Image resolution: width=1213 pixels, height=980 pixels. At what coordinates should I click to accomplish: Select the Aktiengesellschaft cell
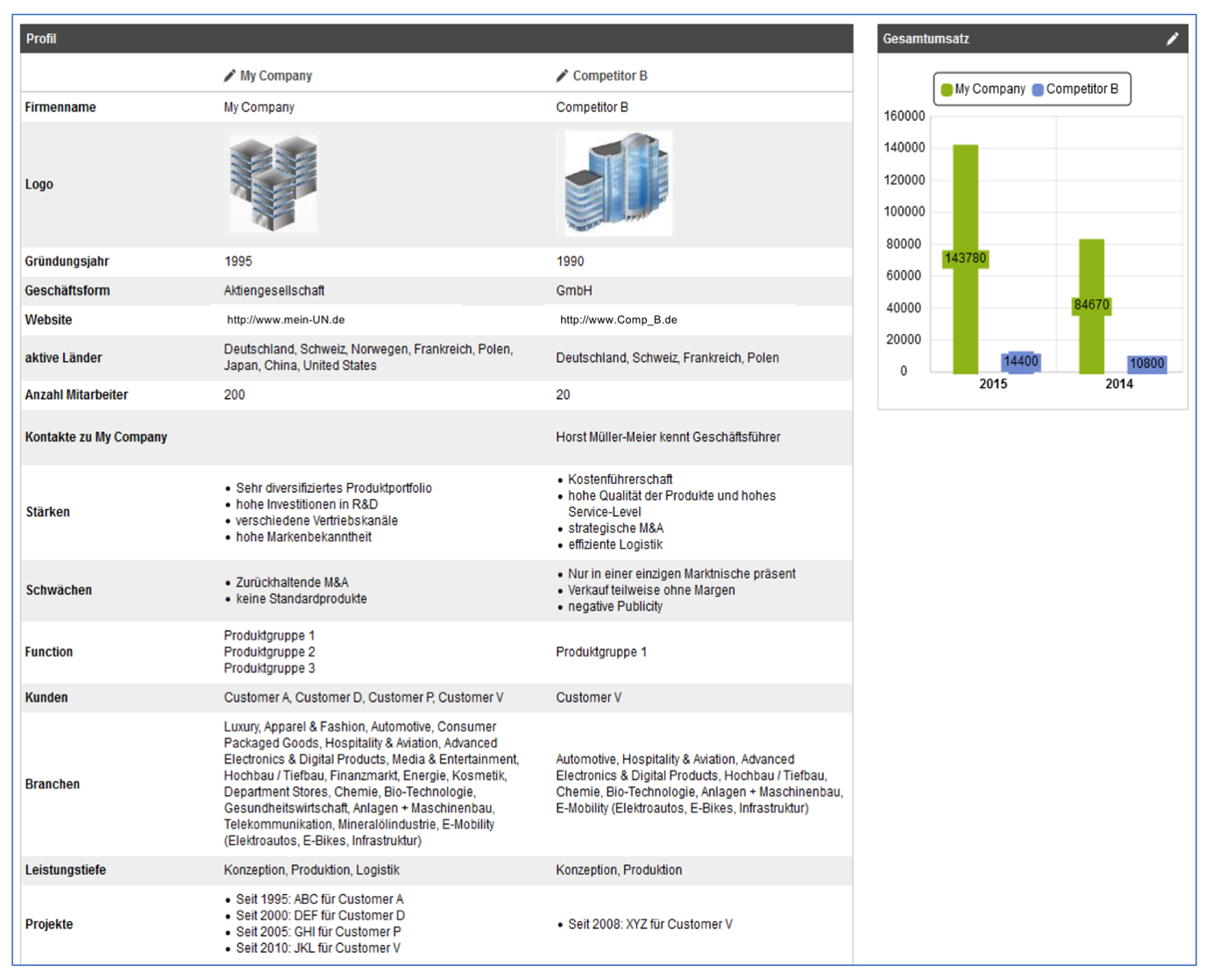click(x=274, y=290)
